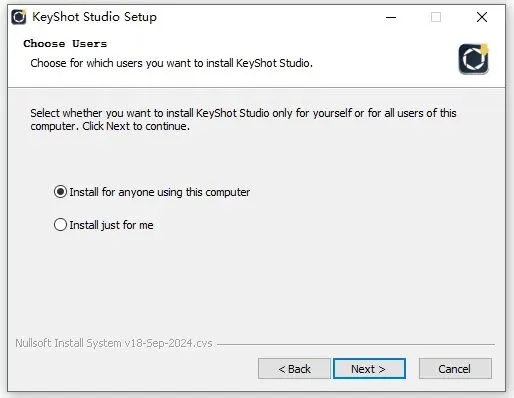Select the 'Install for anyone using this computer' radio
The image size is (514, 398).
(x=60, y=192)
